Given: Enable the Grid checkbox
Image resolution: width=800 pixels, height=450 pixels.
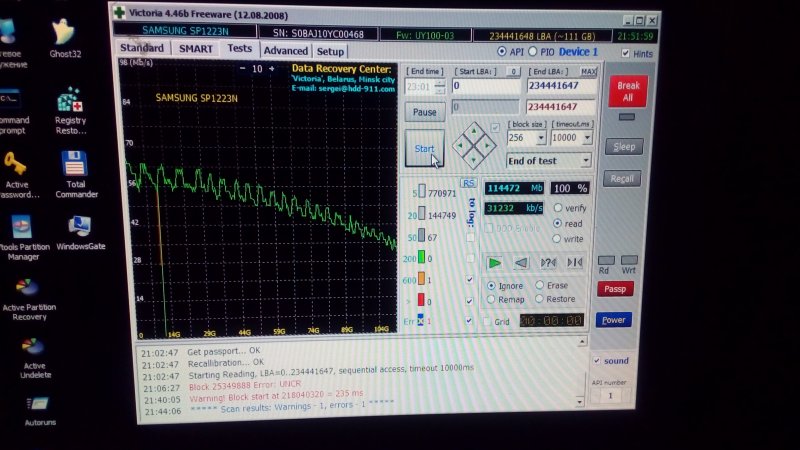Looking at the screenshot, I should [488, 321].
